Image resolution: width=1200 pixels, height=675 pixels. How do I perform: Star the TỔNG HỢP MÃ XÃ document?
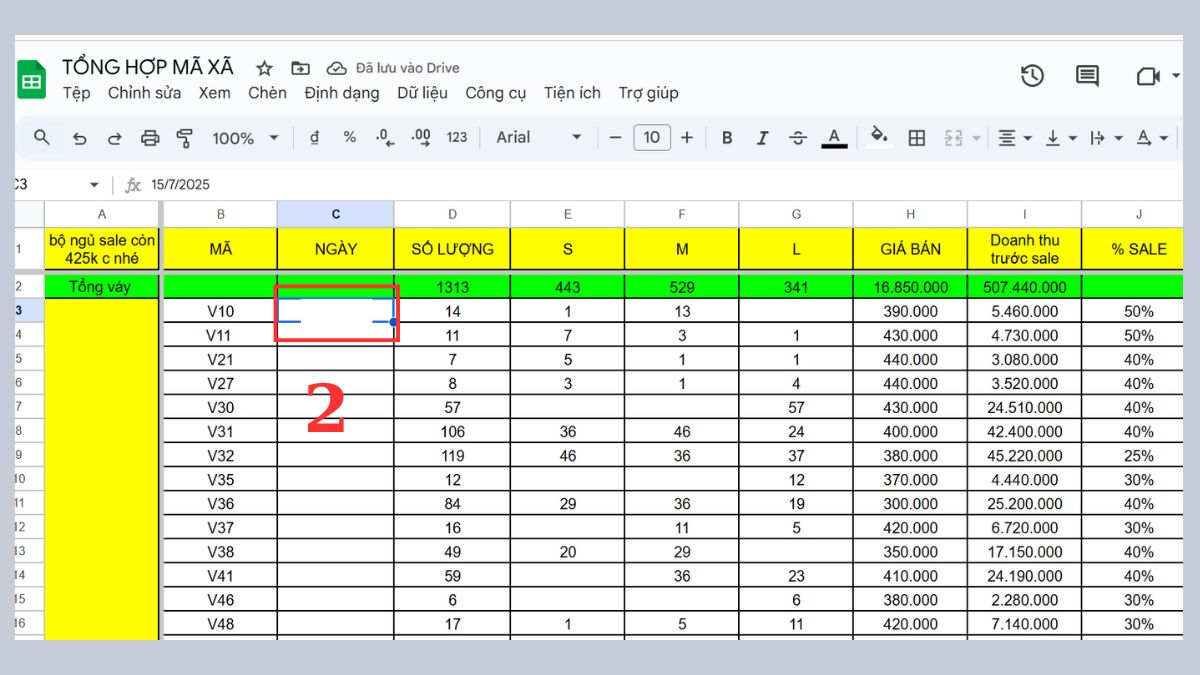click(x=264, y=68)
